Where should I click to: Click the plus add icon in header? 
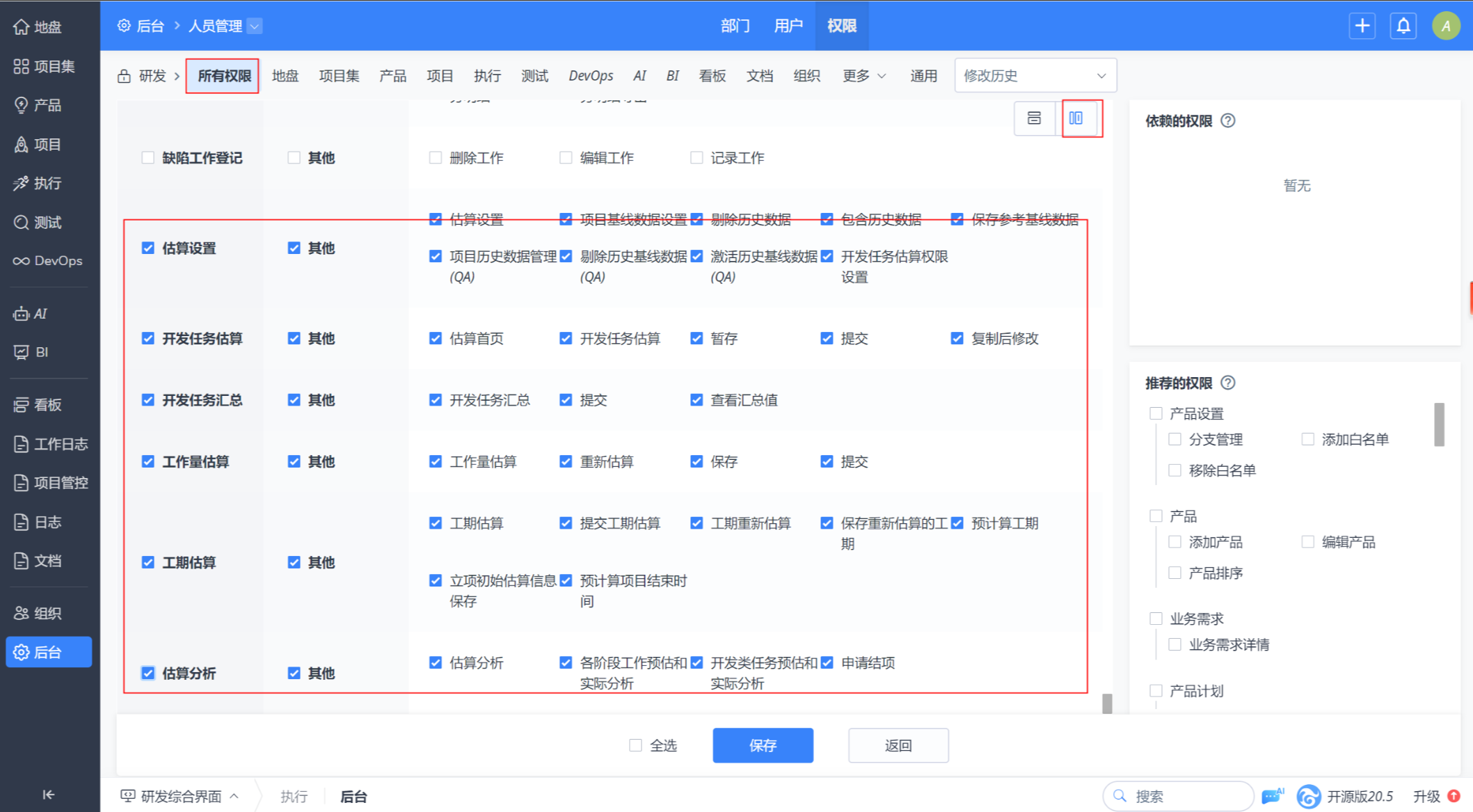1362,26
